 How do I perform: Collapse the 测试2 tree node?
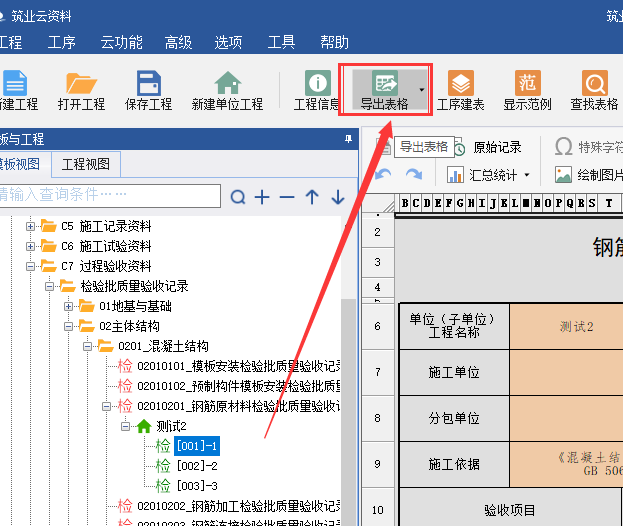coord(126,426)
